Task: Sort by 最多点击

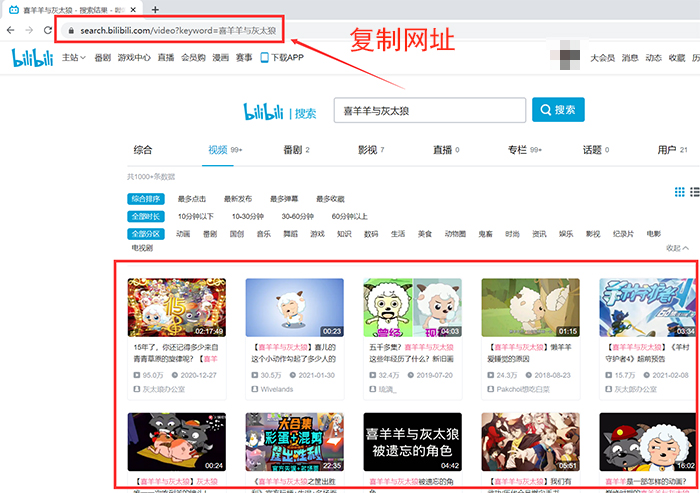Action: (192, 199)
